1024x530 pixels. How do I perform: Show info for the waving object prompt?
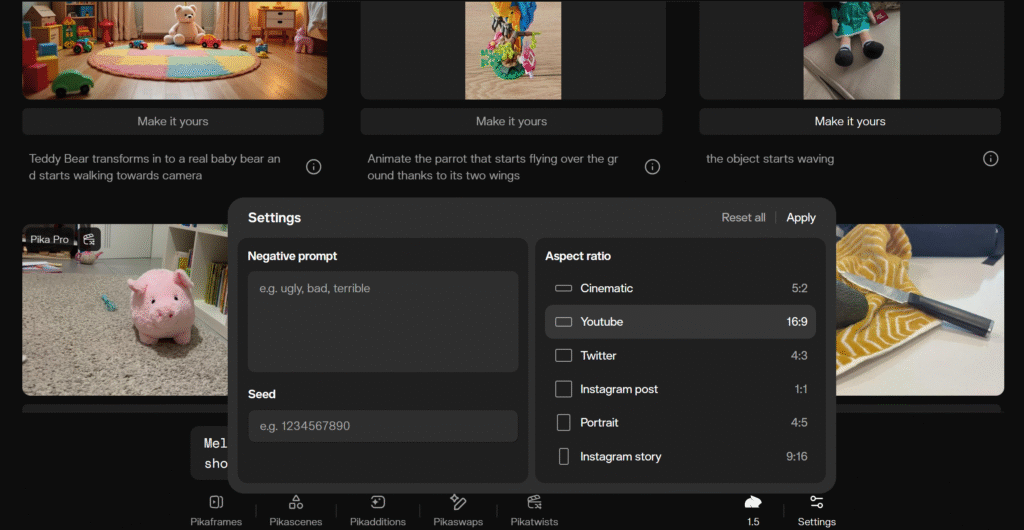click(990, 159)
